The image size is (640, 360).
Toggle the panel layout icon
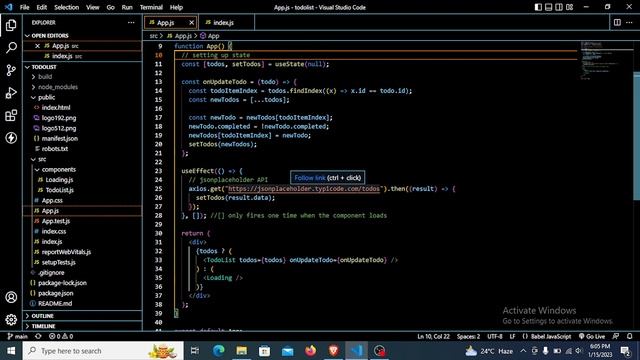pyautogui.click(x=549, y=7)
